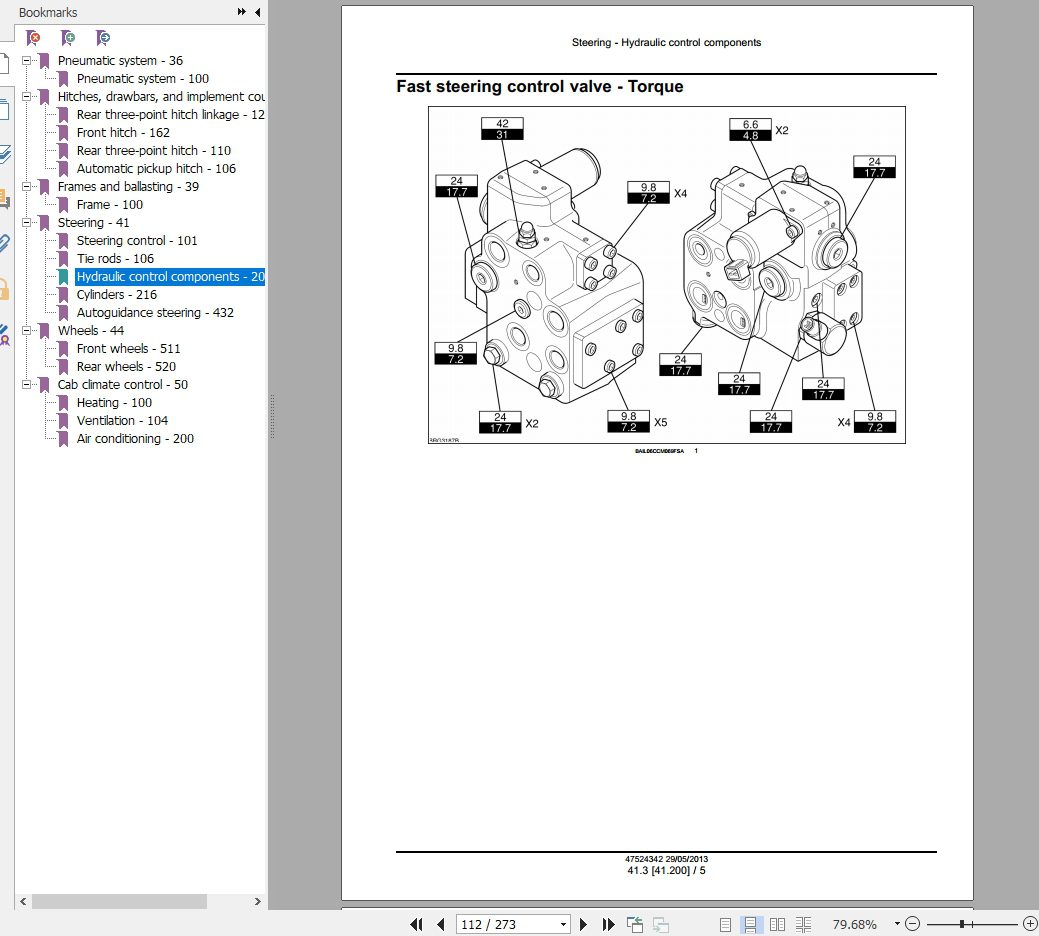Select the Hydraulic control components bookmark
The image size is (1039, 936).
point(169,276)
